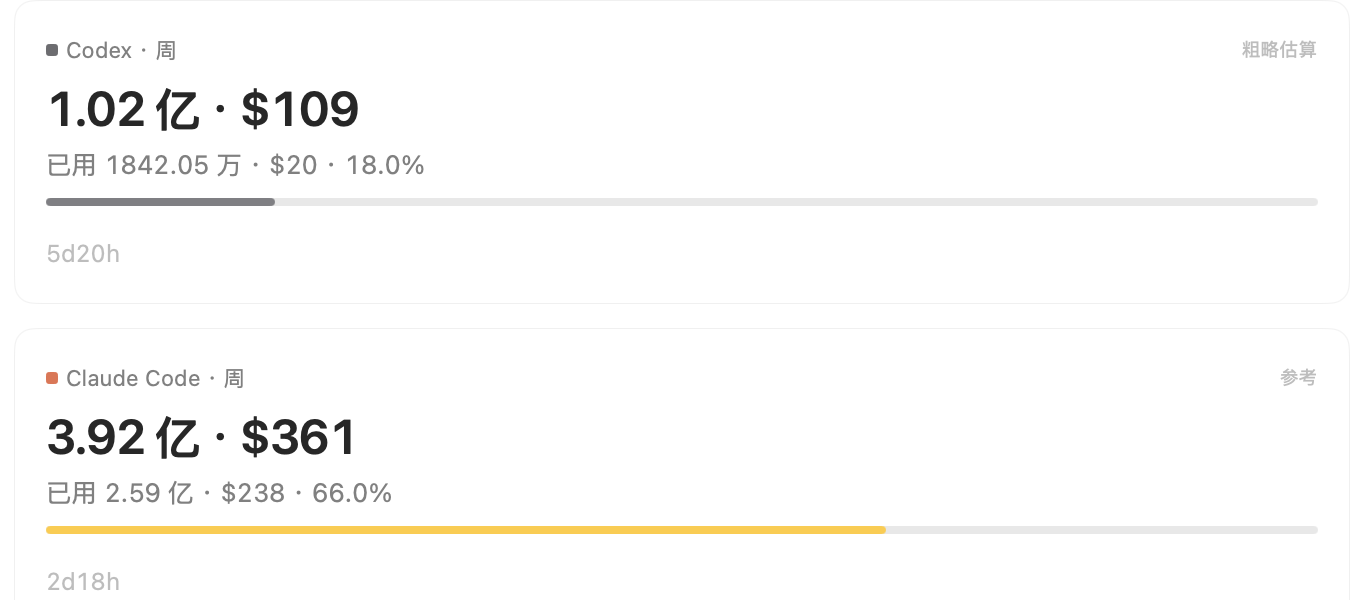Screen dimensions: 1358x600
Task: Click the $238 spent amount in Claude Code card
Action: [x=253, y=493]
